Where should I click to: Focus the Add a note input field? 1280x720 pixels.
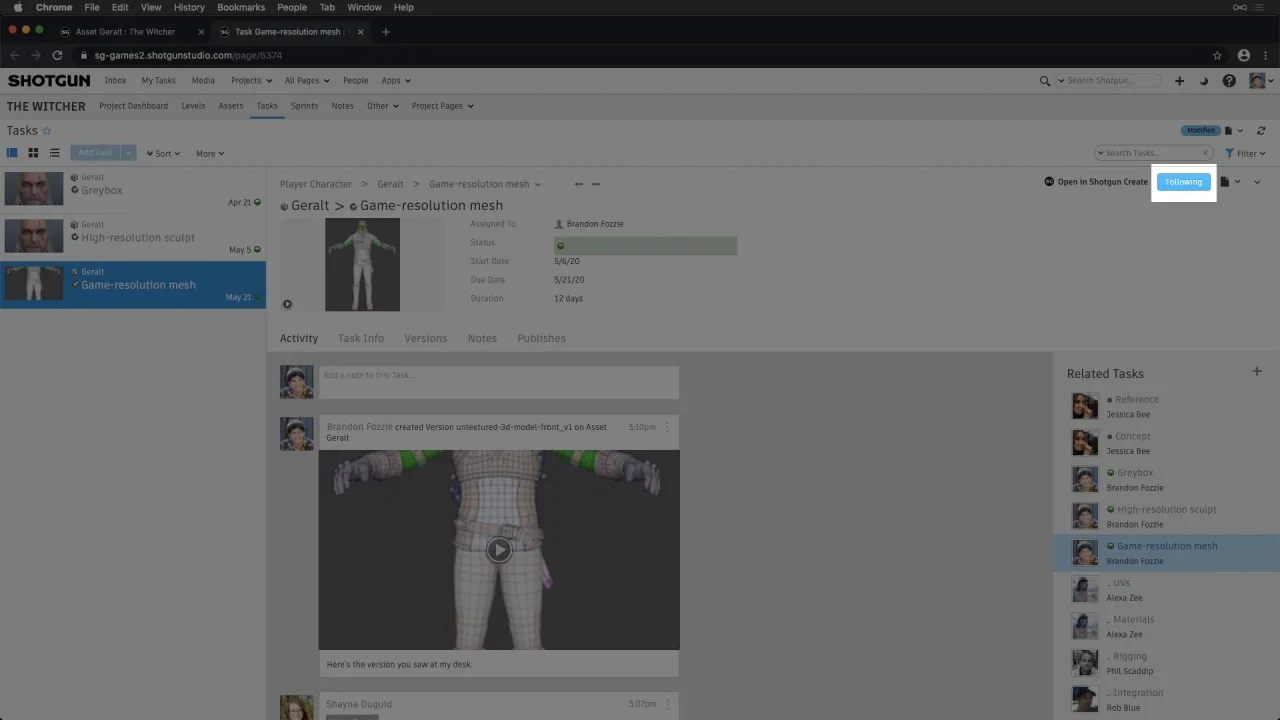coord(498,382)
